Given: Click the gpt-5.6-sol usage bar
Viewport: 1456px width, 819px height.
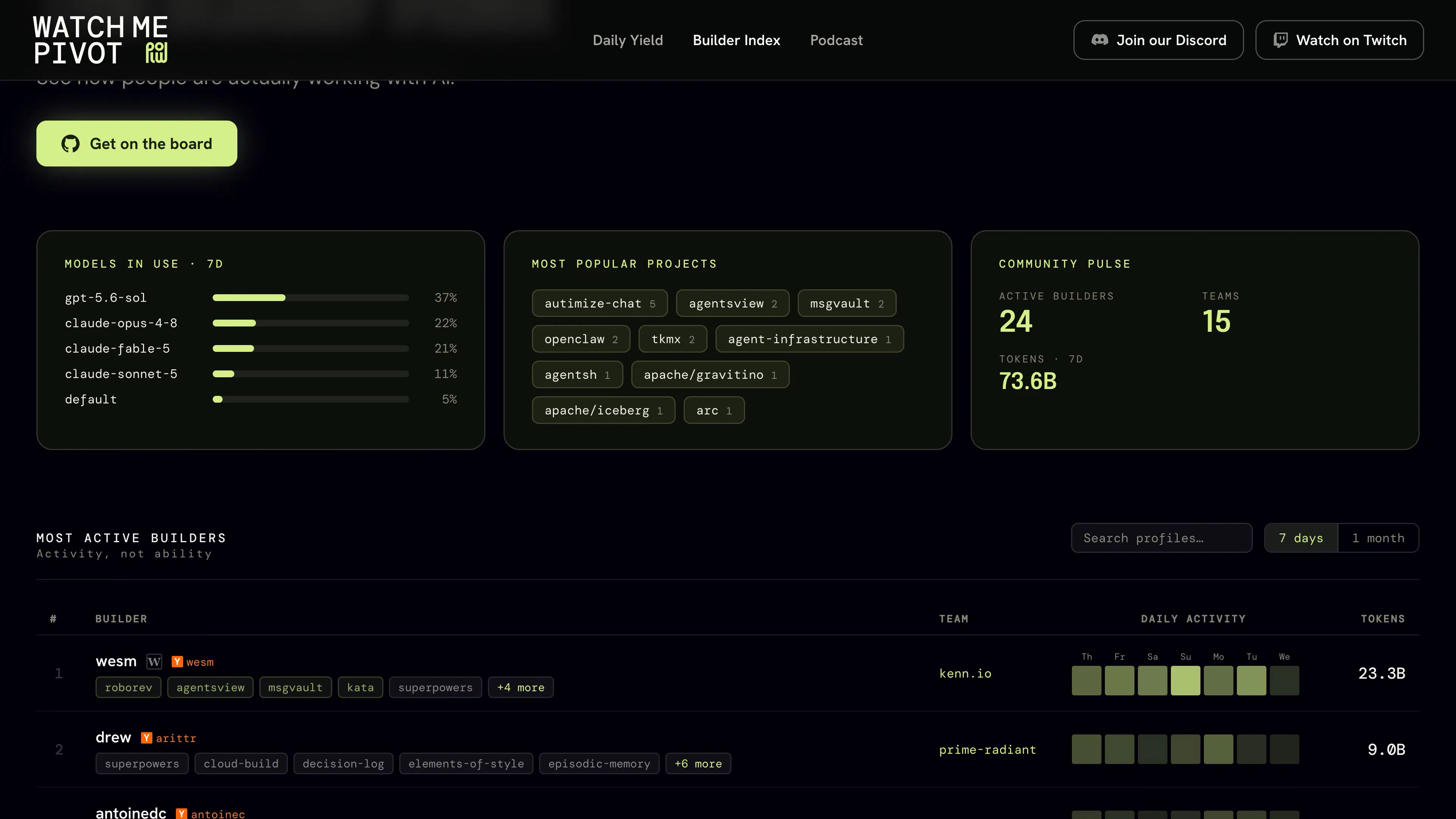Looking at the screenshot, I should (x=310, y=297).
